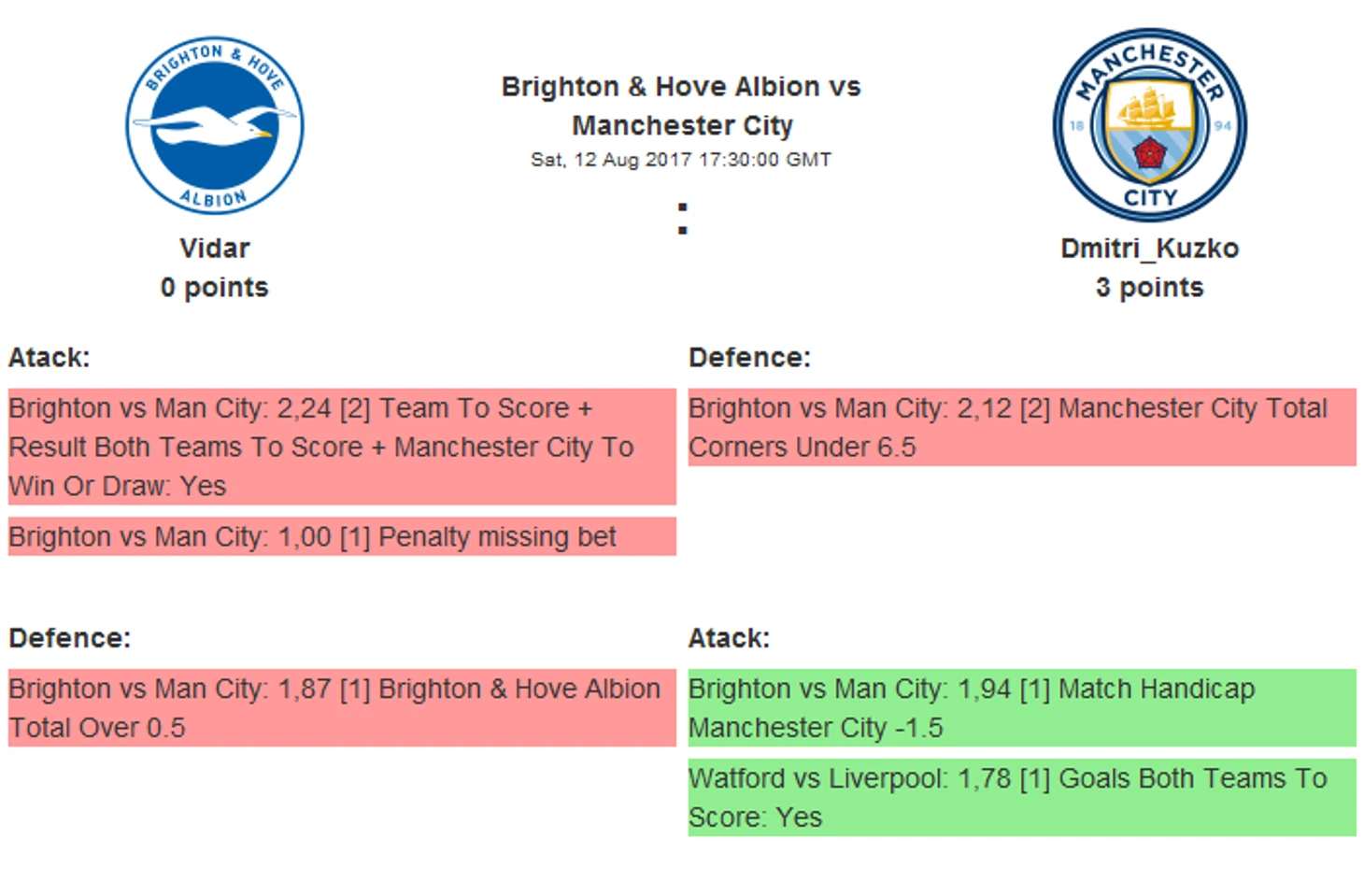Screen dimensions: 1364x896
Task: Click the Sat, 12 Aug 2017 match date
Action: pos(681,160)
